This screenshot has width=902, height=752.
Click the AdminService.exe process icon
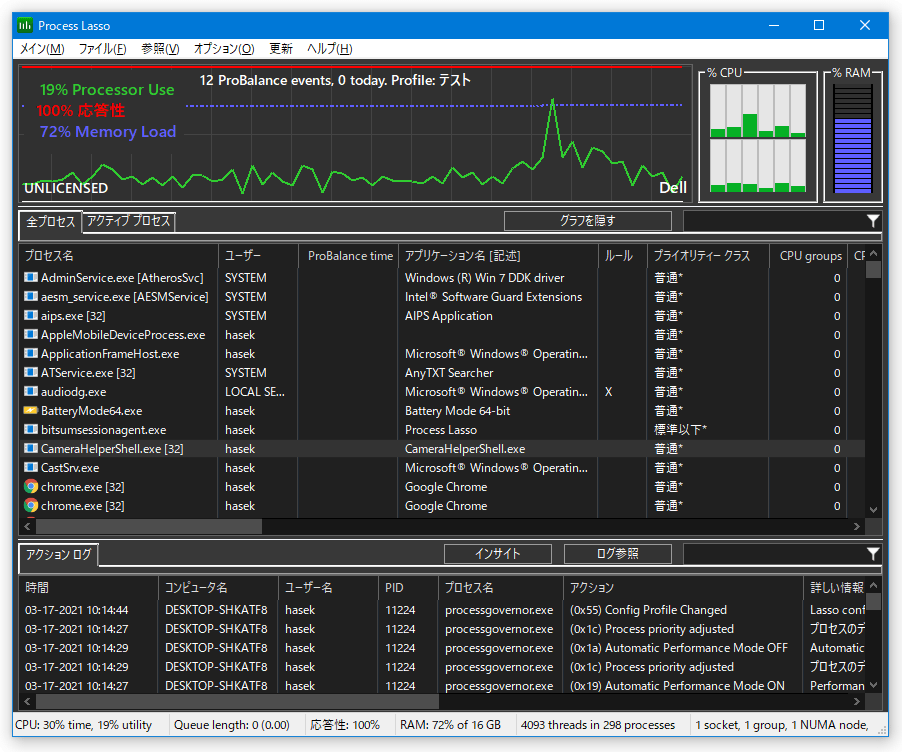click(x=30, y=277)
